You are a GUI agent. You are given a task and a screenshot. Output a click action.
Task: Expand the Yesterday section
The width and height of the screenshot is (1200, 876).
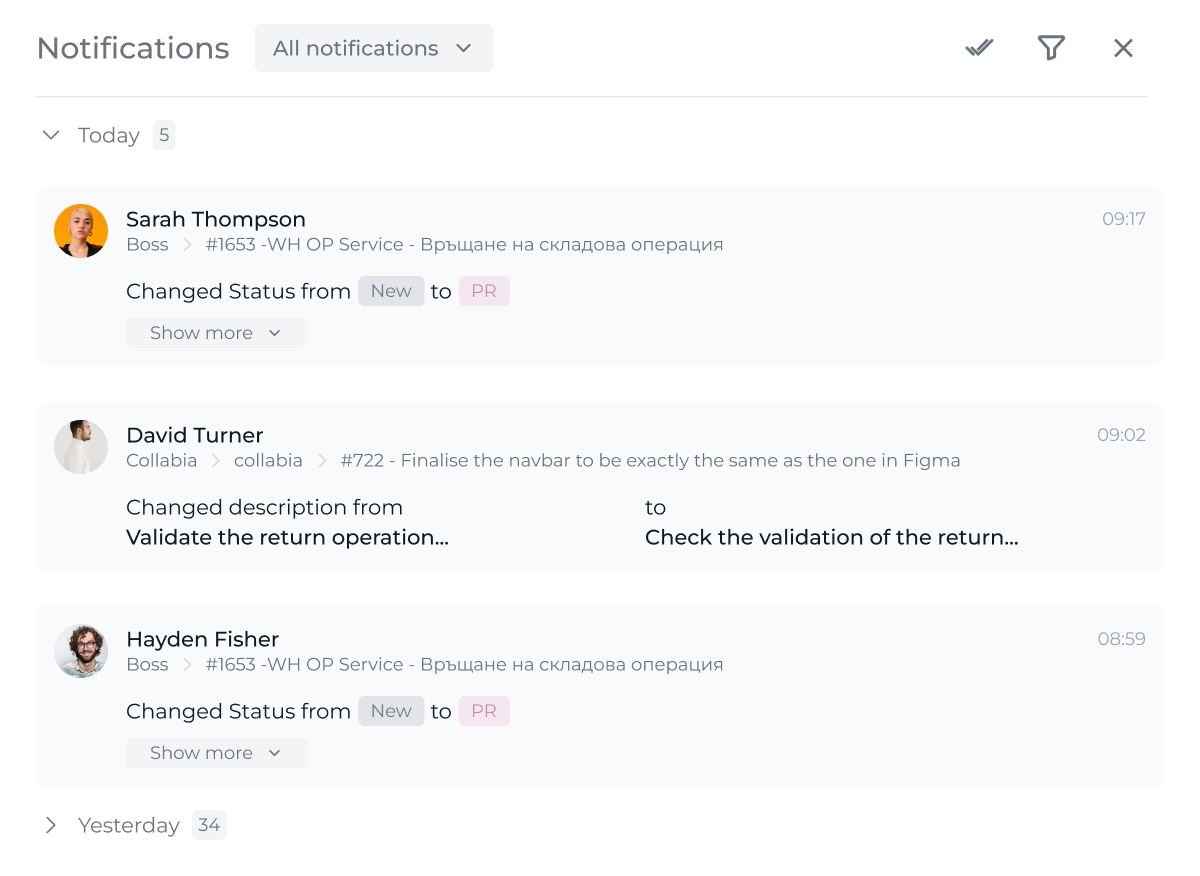coord(51,825)
